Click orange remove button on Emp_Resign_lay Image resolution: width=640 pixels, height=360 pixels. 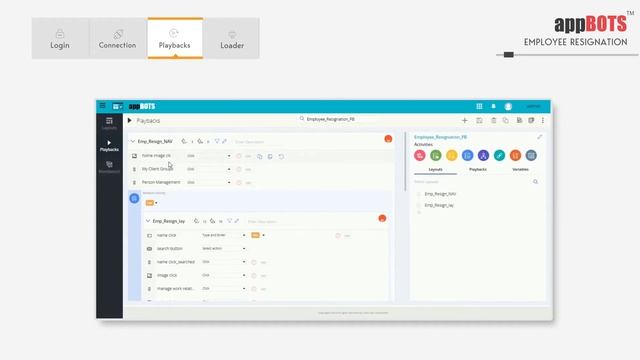382,218
